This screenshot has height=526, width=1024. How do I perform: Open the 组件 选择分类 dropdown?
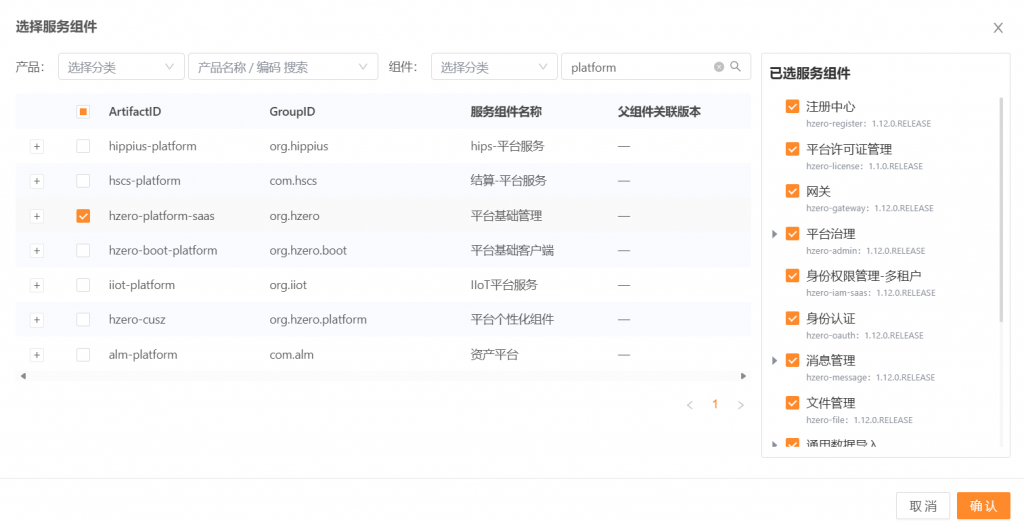point(494,67)
